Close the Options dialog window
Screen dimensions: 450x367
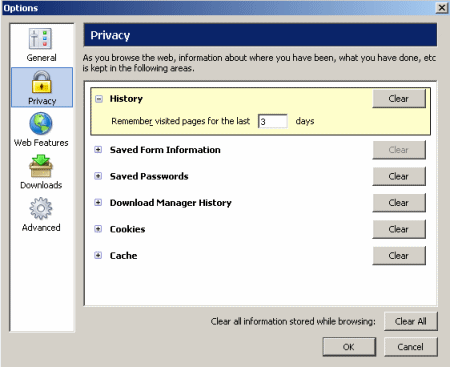point(442,8)
